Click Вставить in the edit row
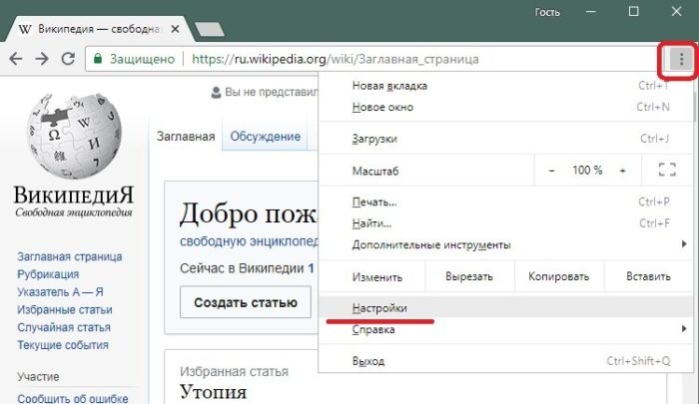 [648, 276]
